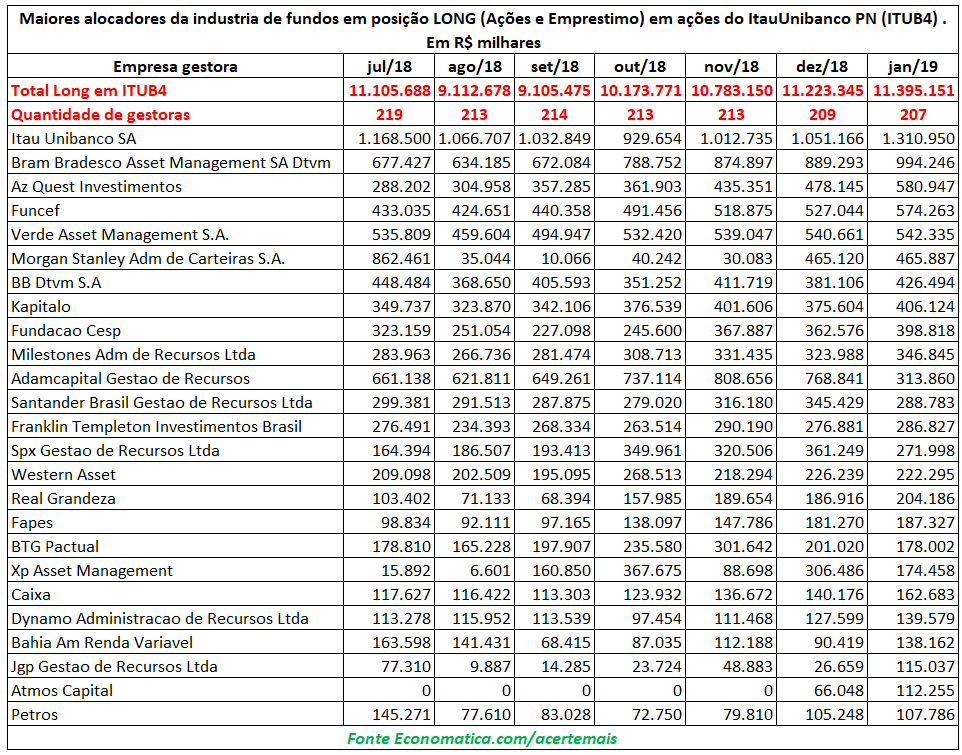Select Spx Gestao de Recursos Ltda

[x=115, y=451]
